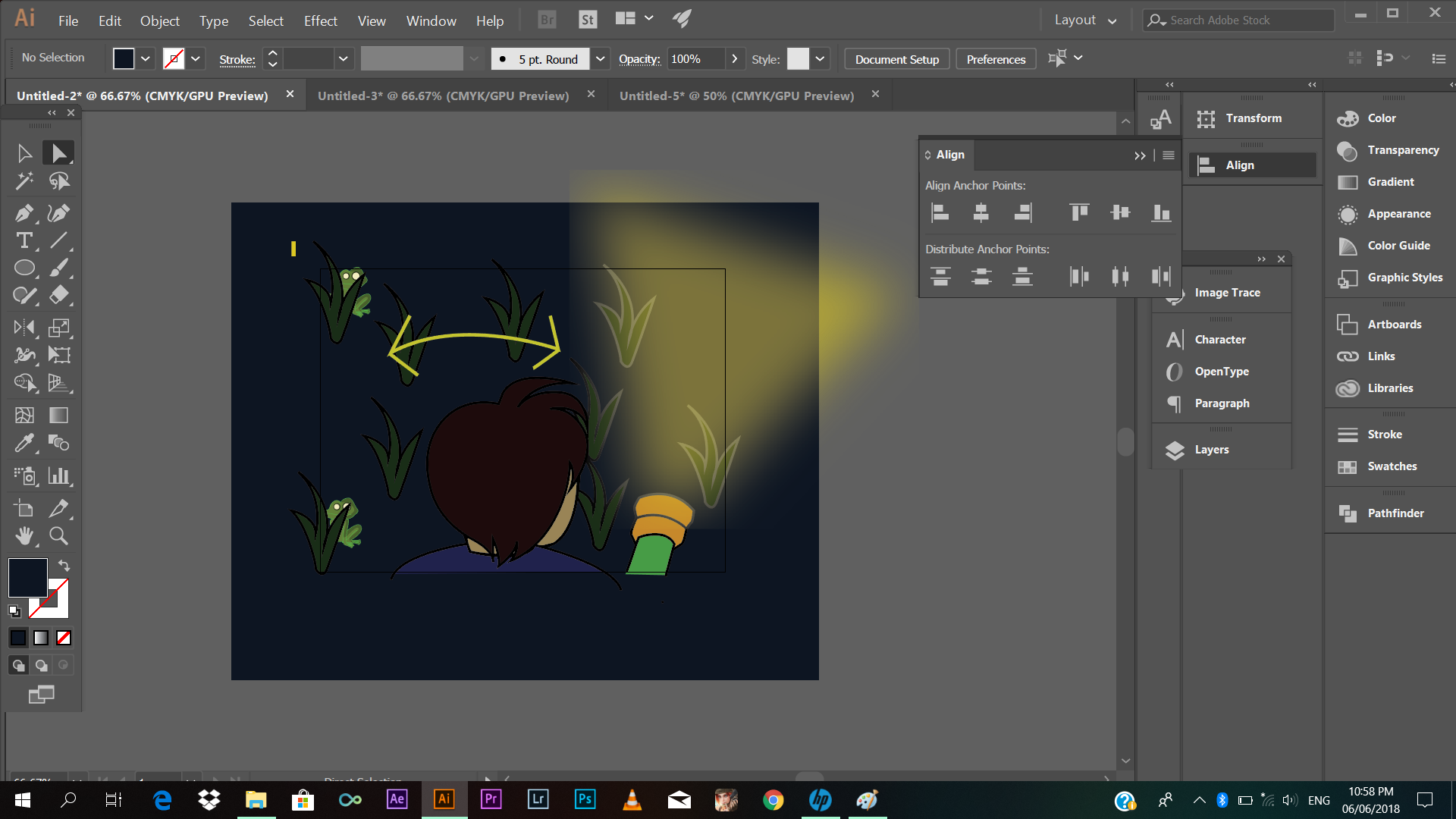This screenshot has height=819, width=1456.
Task: Click horizontal align left icon in Align panel
Action: tap(940, 213)
